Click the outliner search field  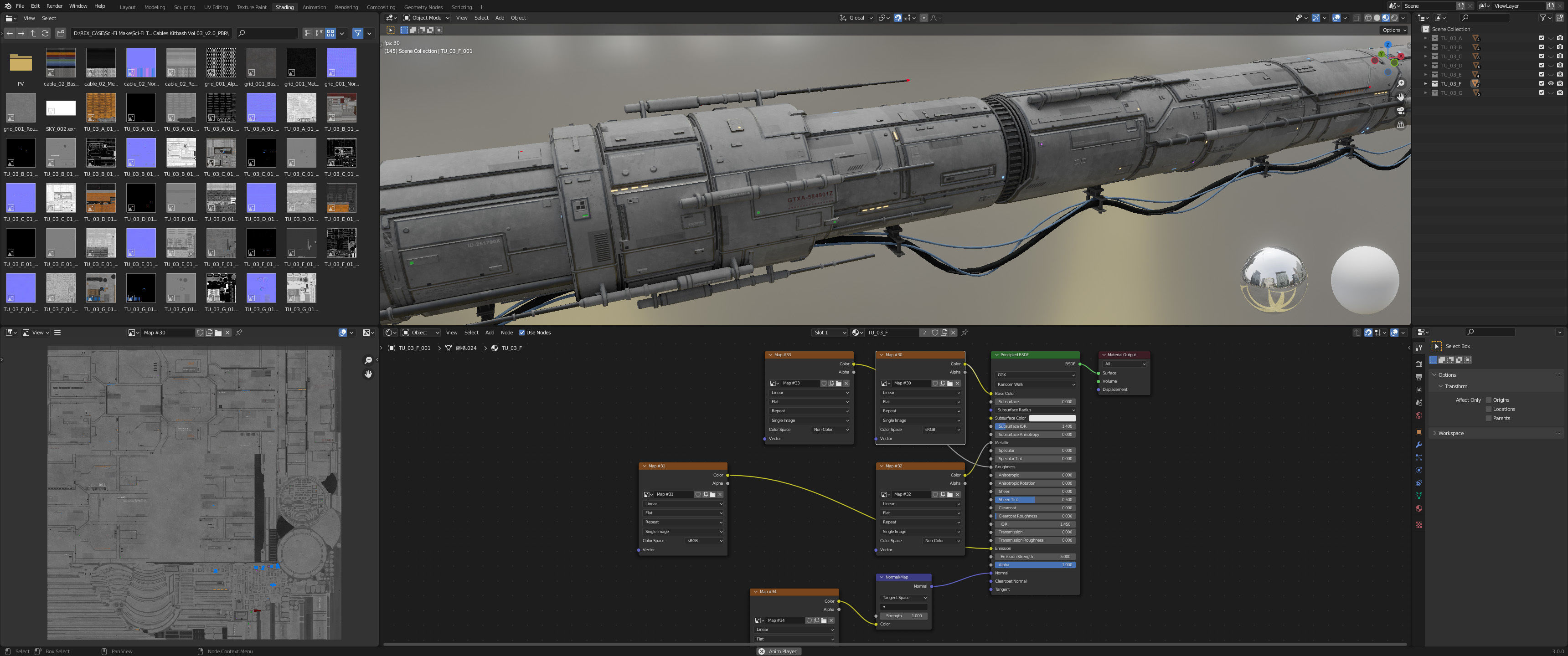coord(1485,18)
